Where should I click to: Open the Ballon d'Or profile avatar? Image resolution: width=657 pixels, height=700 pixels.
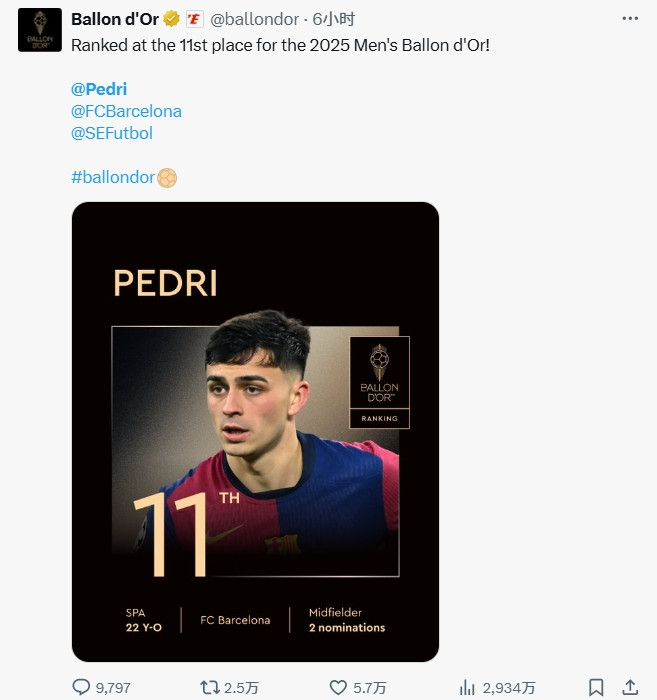tap(39, 30)
